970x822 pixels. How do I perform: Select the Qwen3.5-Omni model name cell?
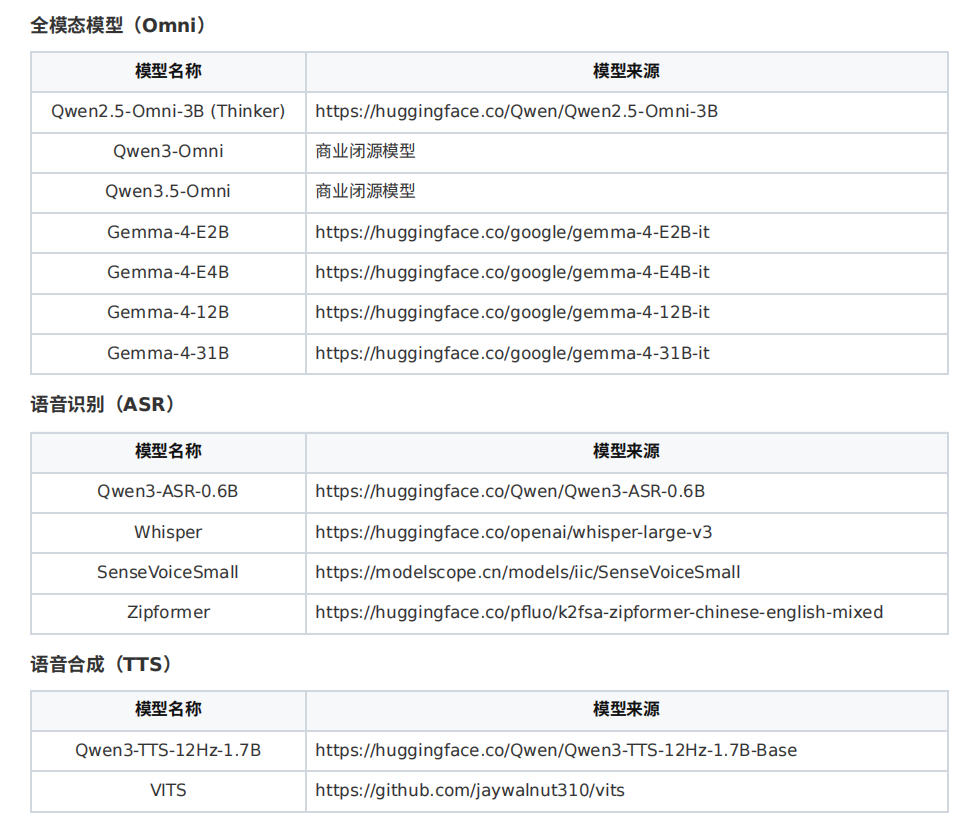pos(168,192)
